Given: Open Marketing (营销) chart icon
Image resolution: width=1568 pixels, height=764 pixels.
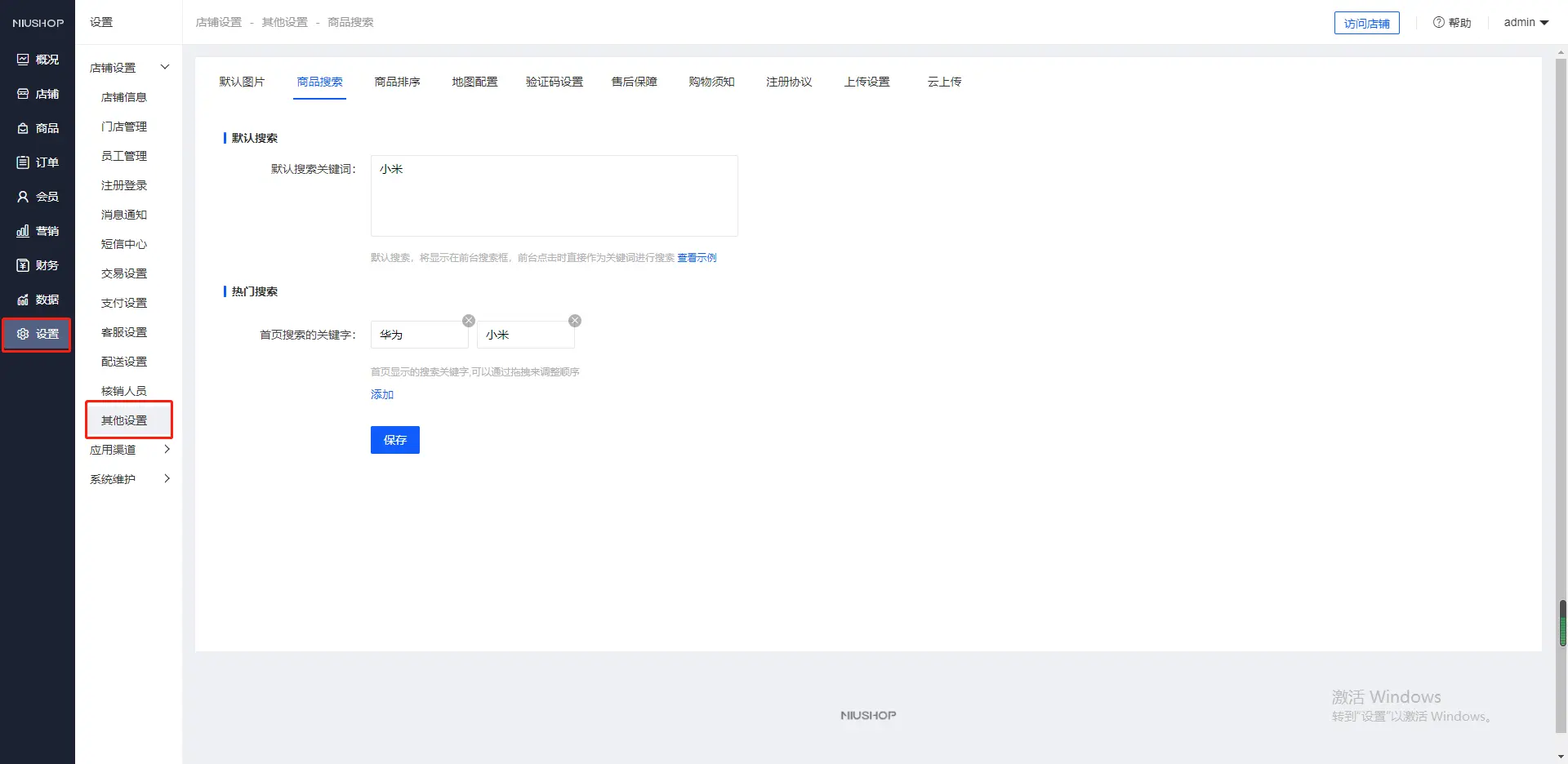Looking at the screenshot, I should pyautogui.click(x=23, y=231).
